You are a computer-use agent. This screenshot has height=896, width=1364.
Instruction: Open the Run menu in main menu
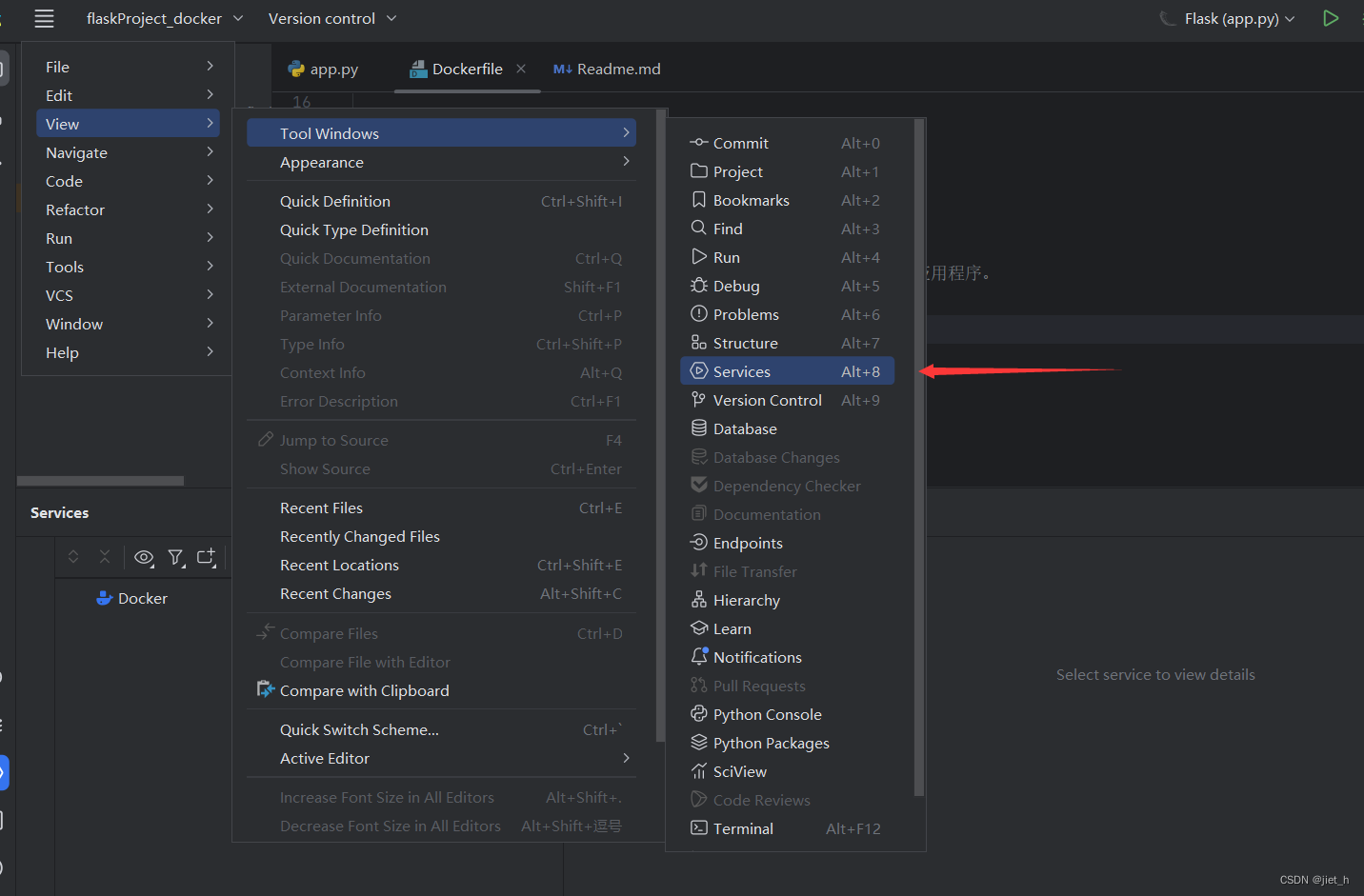(128, 238)
